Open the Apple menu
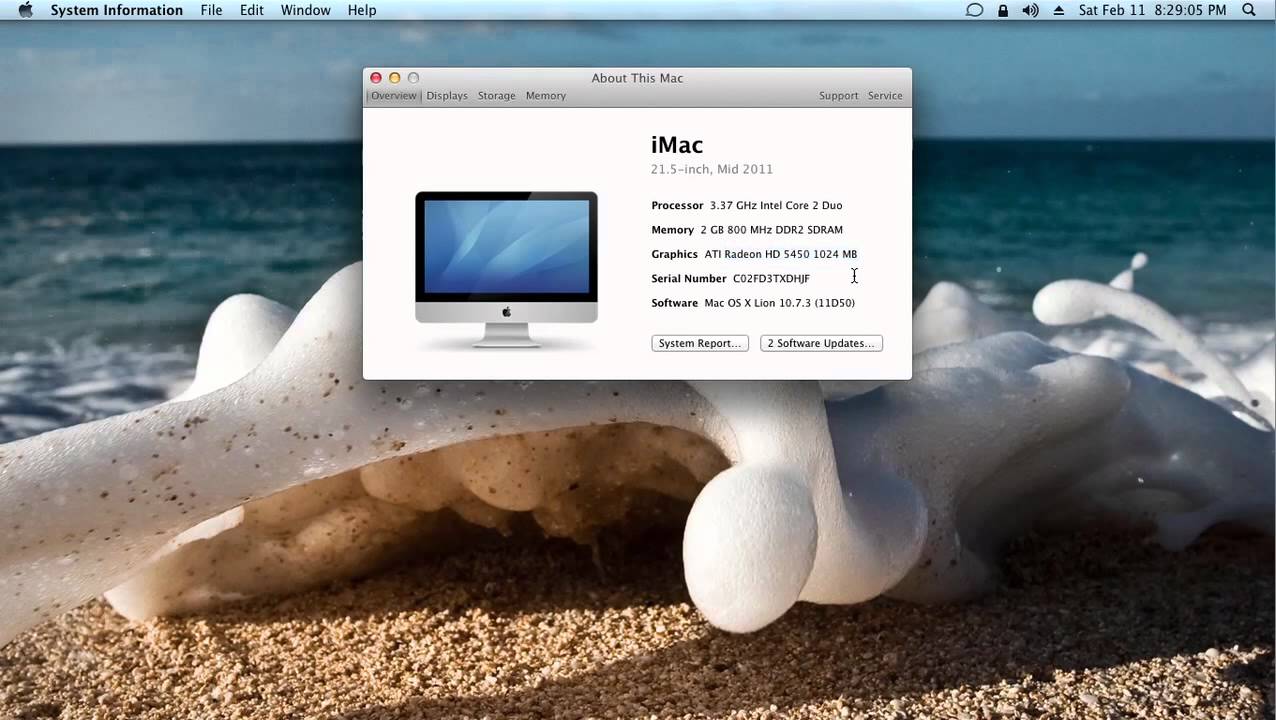Viewport: 1276px width, 720px height. click(25, 10)
